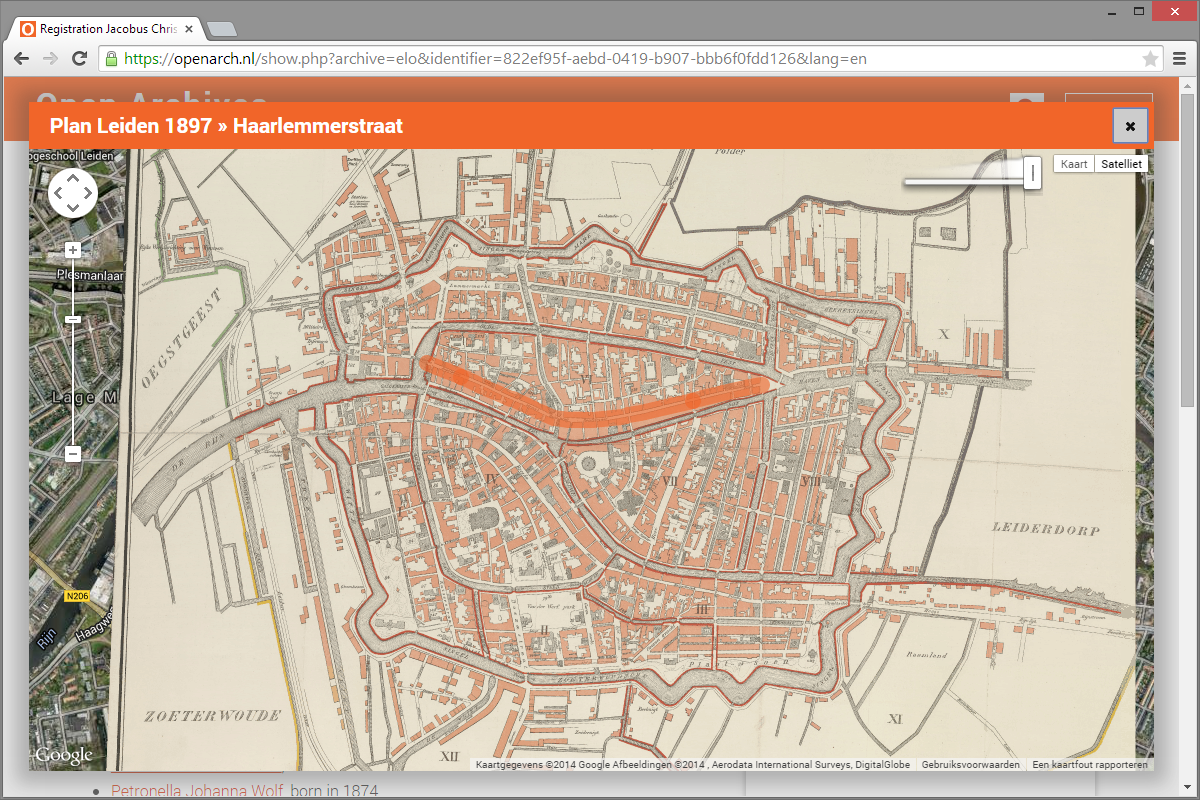Pan map up using the navigation pad arrow
The width and height of the screenshot is (1200, 800).
(x=73, y=178)
